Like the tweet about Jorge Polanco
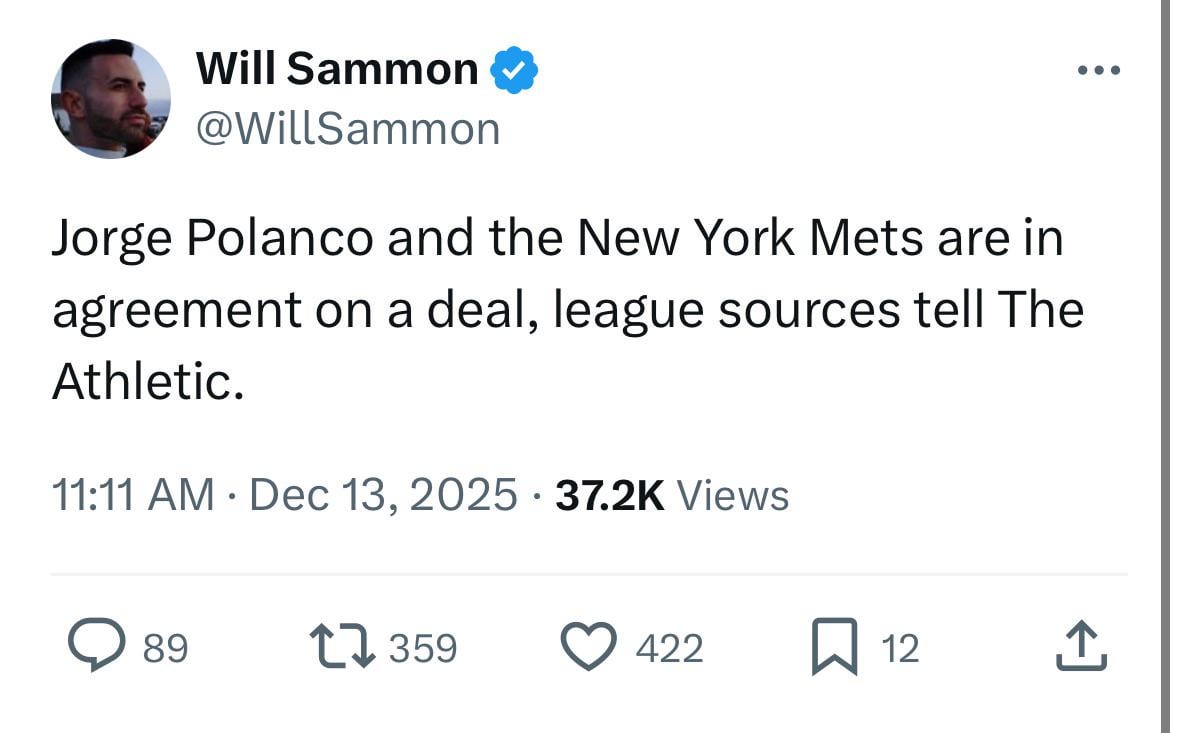This screenshot has width=1179, height=733. [x=594, y=647]
